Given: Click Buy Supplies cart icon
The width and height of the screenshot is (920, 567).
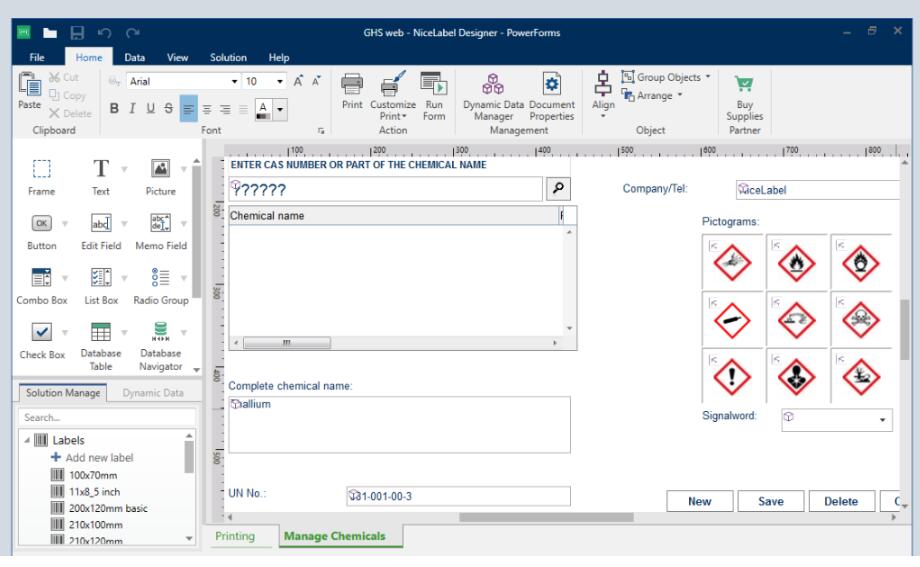Looking at the screenshot, I should [744, 84].
